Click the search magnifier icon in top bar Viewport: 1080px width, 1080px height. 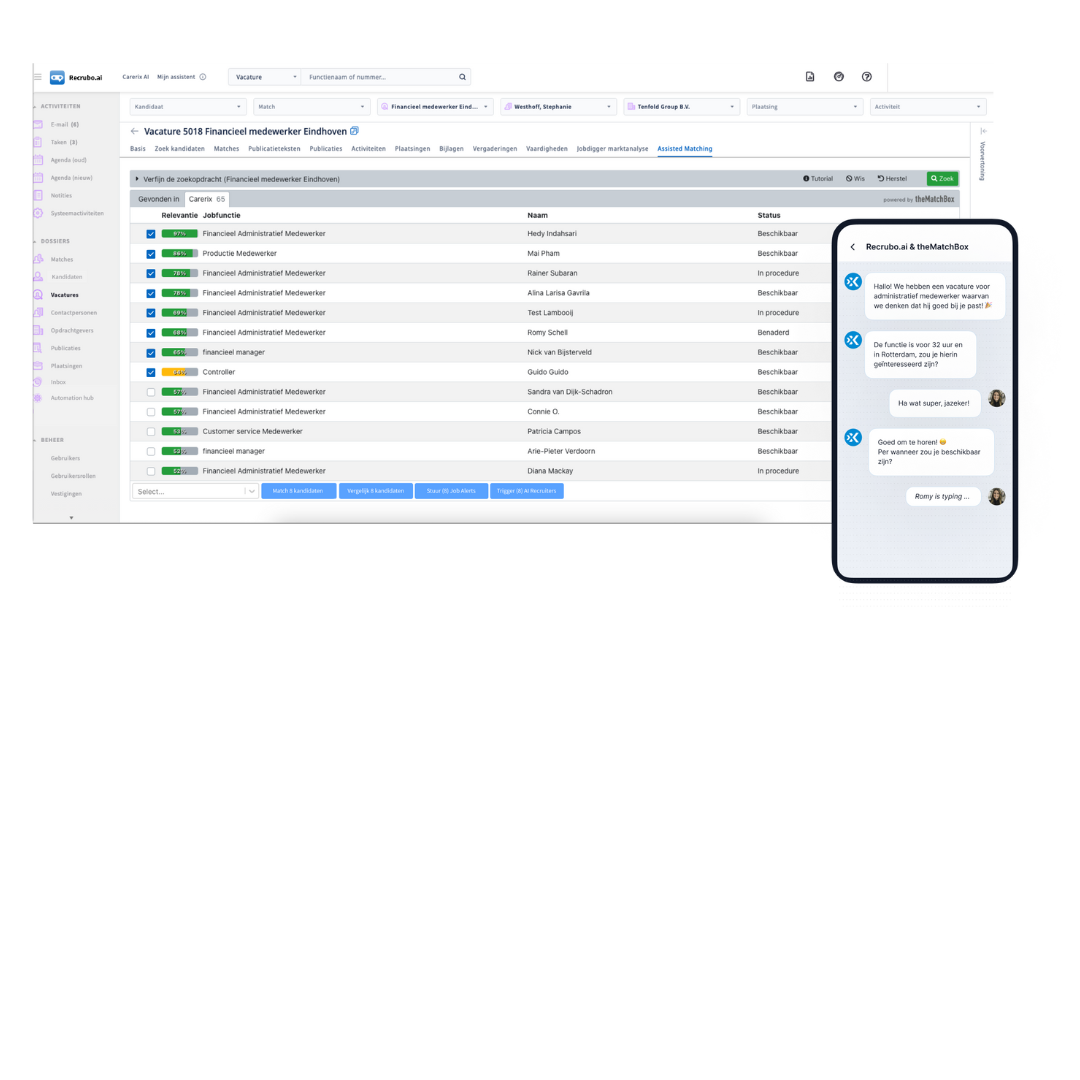462,77
